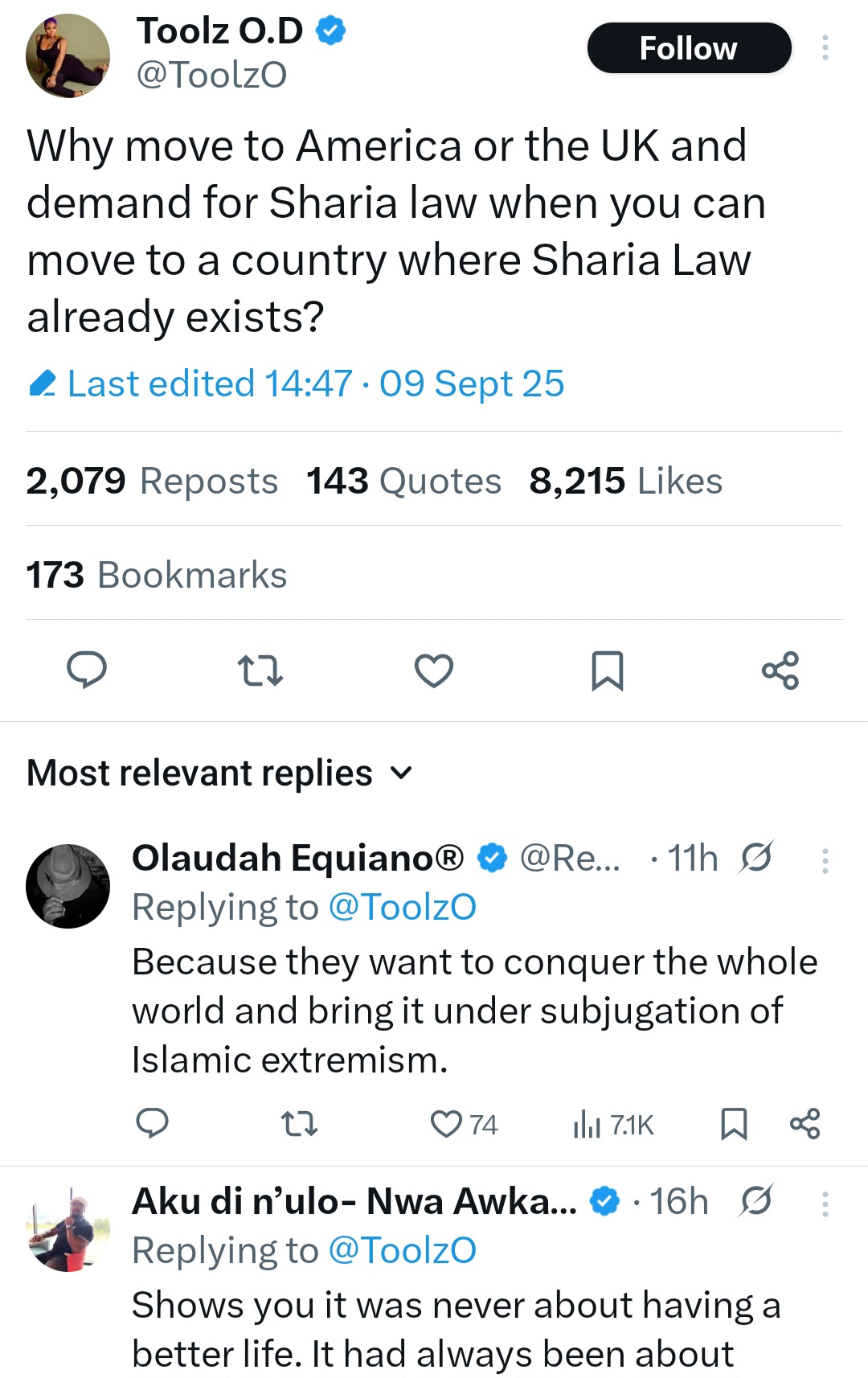This screenshot has height=1378, width=868.
Task: Follow Toolz O.D account
Action: point(689,48)
